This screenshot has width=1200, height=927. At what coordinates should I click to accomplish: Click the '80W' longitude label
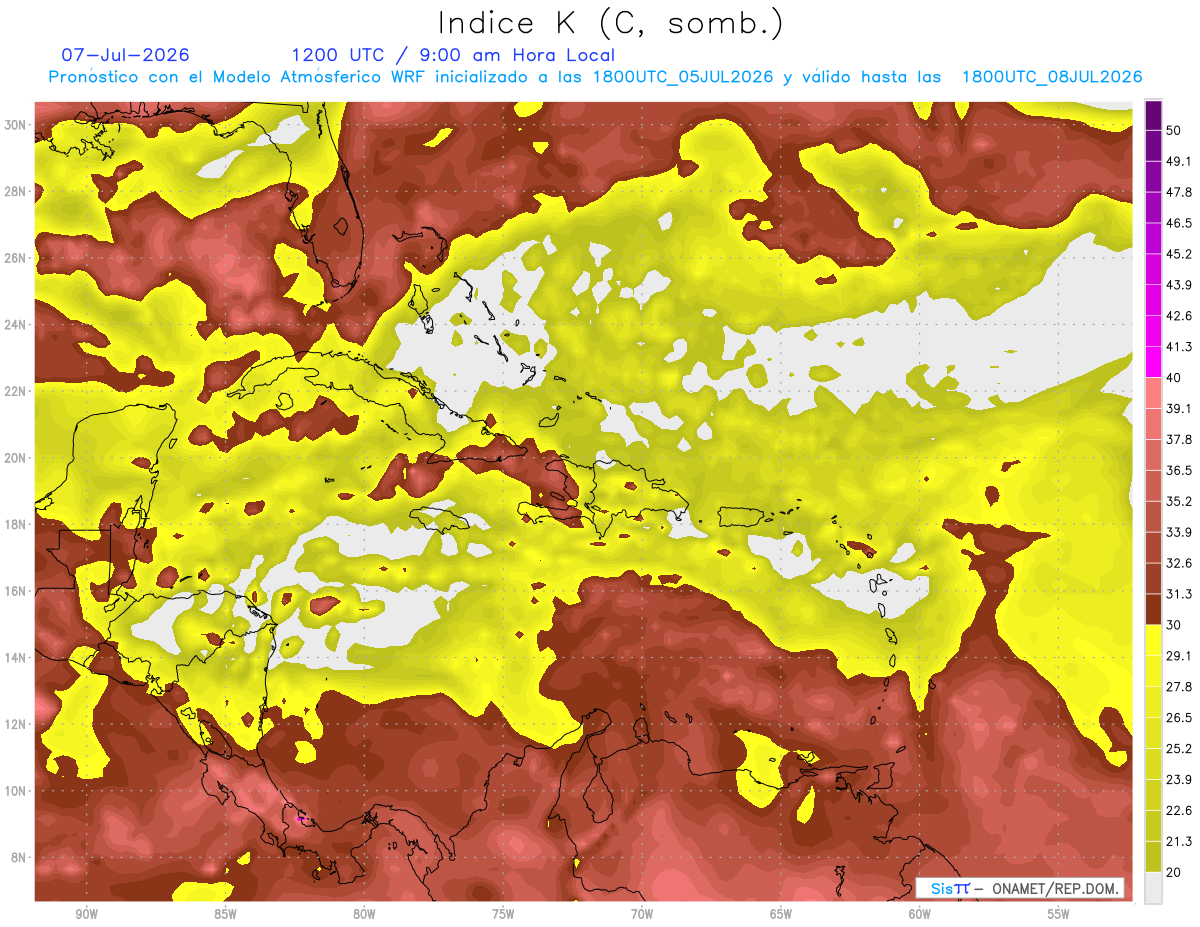(364, 914)
